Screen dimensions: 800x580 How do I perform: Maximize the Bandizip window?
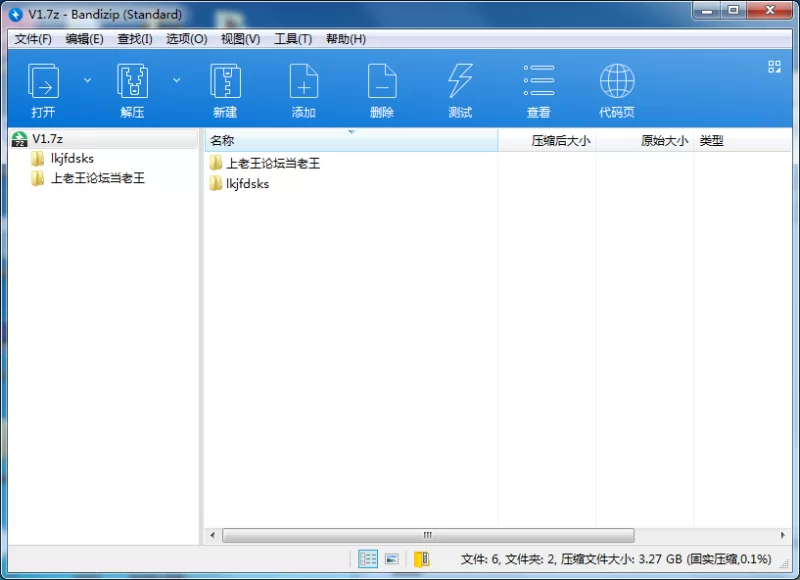734,11
